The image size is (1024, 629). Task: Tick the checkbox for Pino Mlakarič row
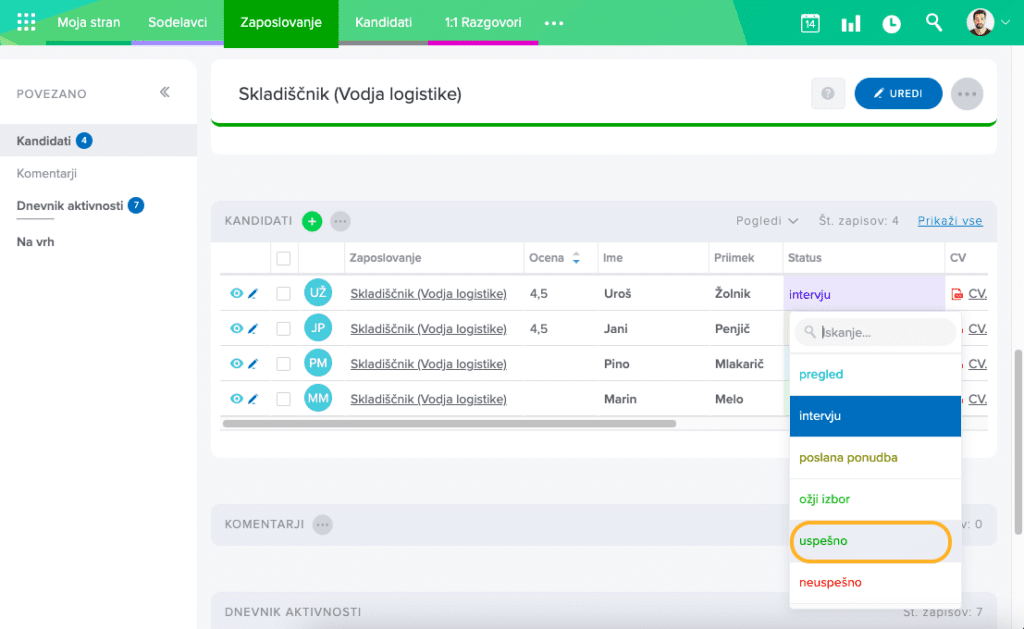284,364
